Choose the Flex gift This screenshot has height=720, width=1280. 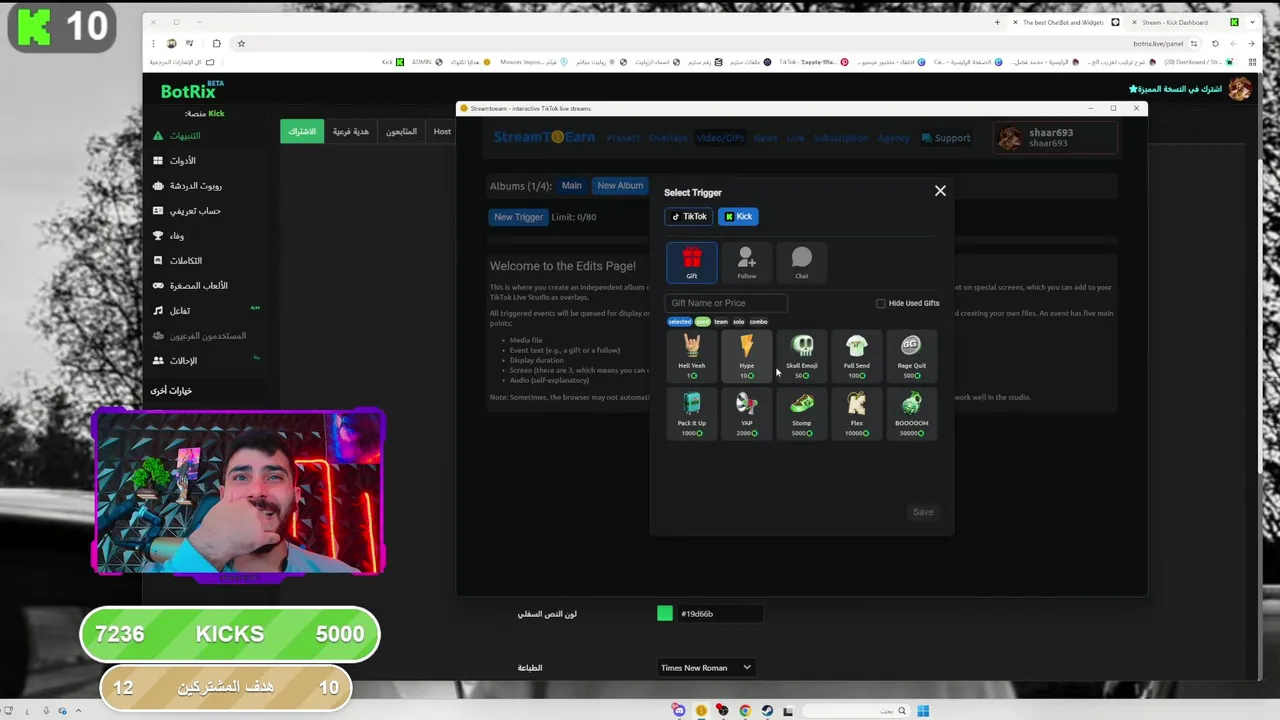click(856, 414)
